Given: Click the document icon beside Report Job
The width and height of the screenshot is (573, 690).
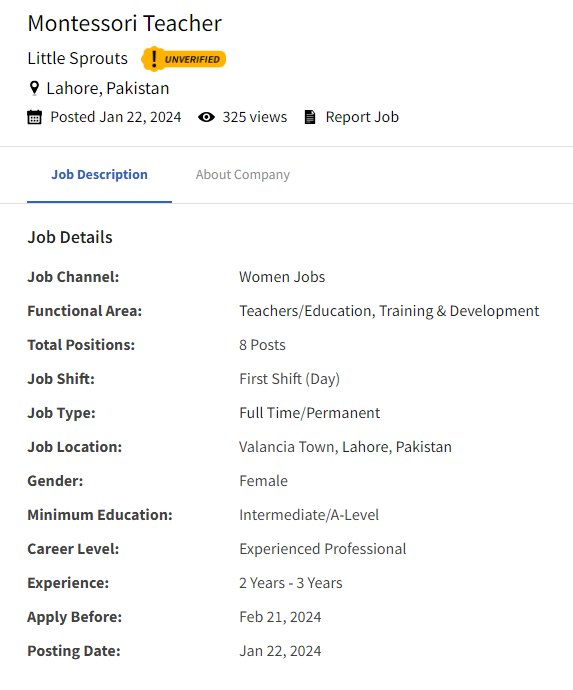Looking at the screenshot, I should 310,117.
